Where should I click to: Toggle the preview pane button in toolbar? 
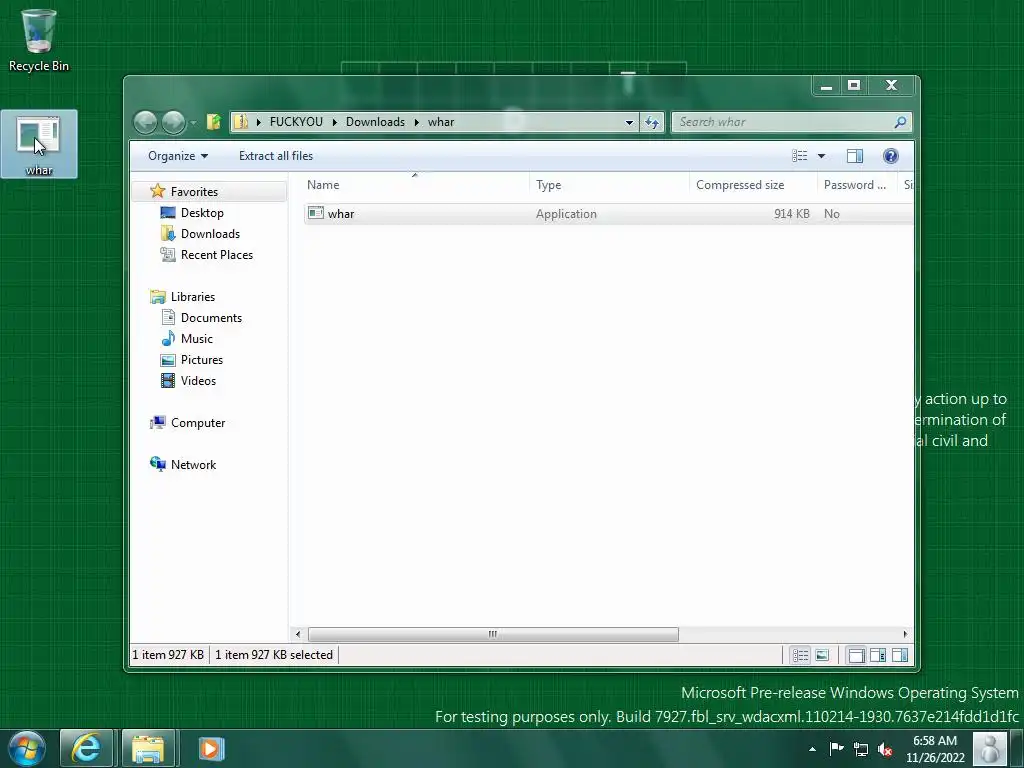coord(855,155)
